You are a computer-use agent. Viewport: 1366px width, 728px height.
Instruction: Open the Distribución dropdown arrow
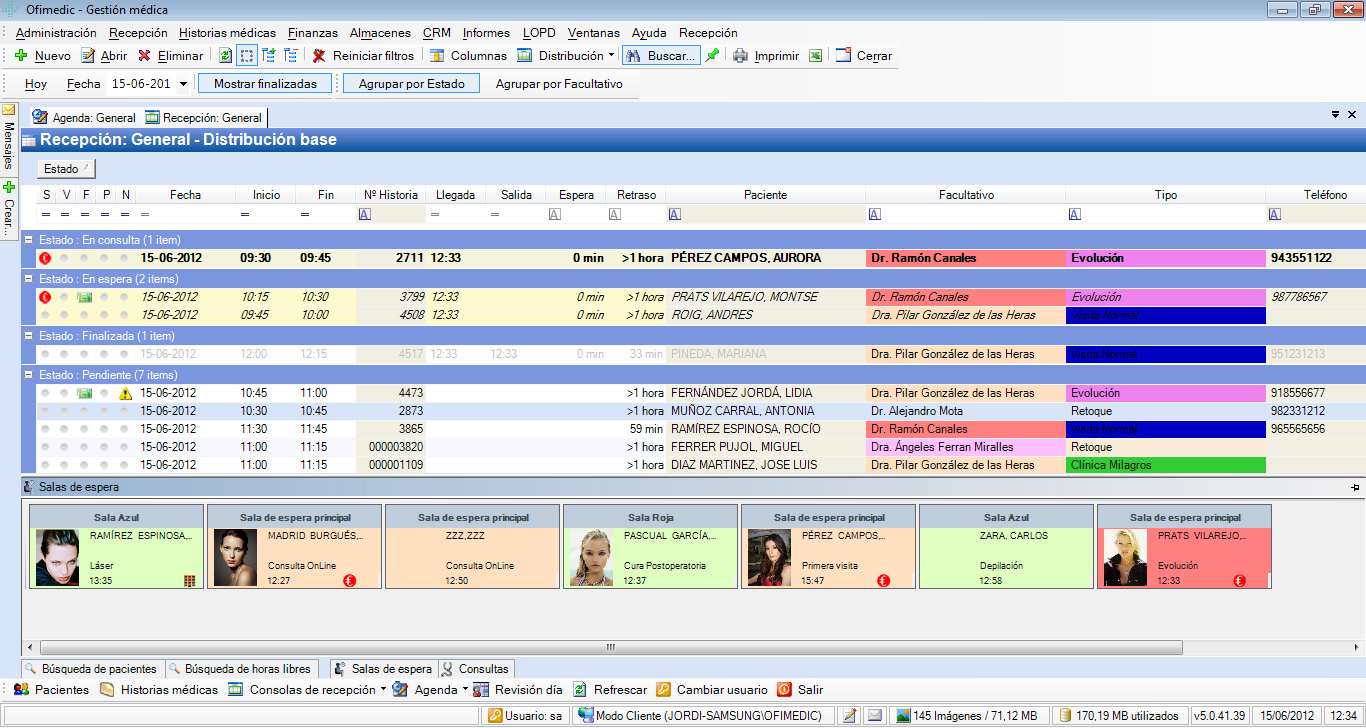click(611, 56)
